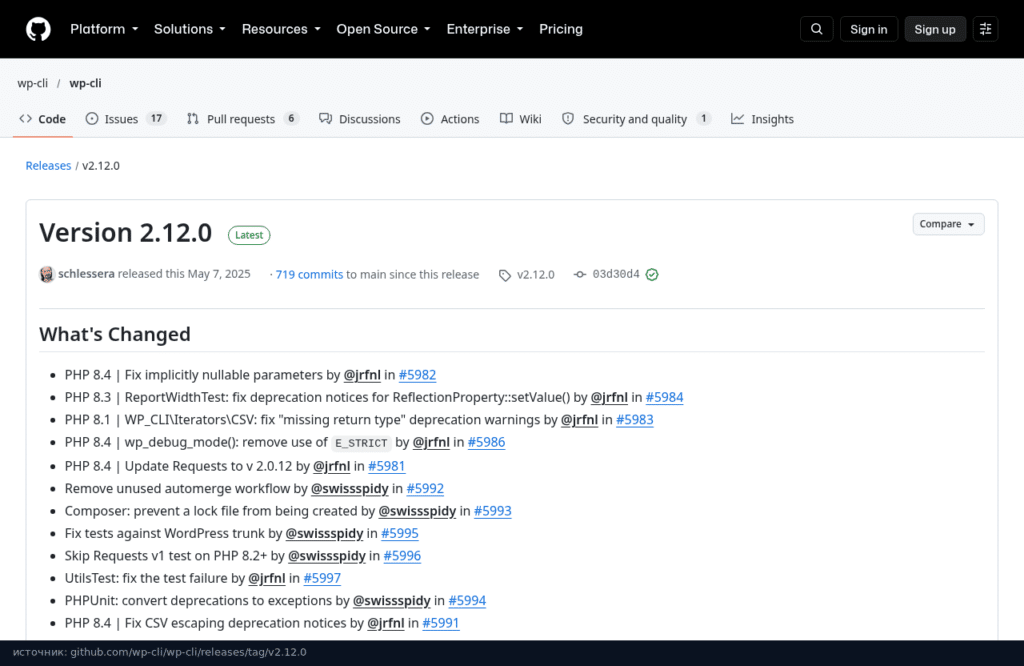The height and width of the screenshot is (666, 1024).
Task: Open pull request #5992
Action: coord(425,489)
